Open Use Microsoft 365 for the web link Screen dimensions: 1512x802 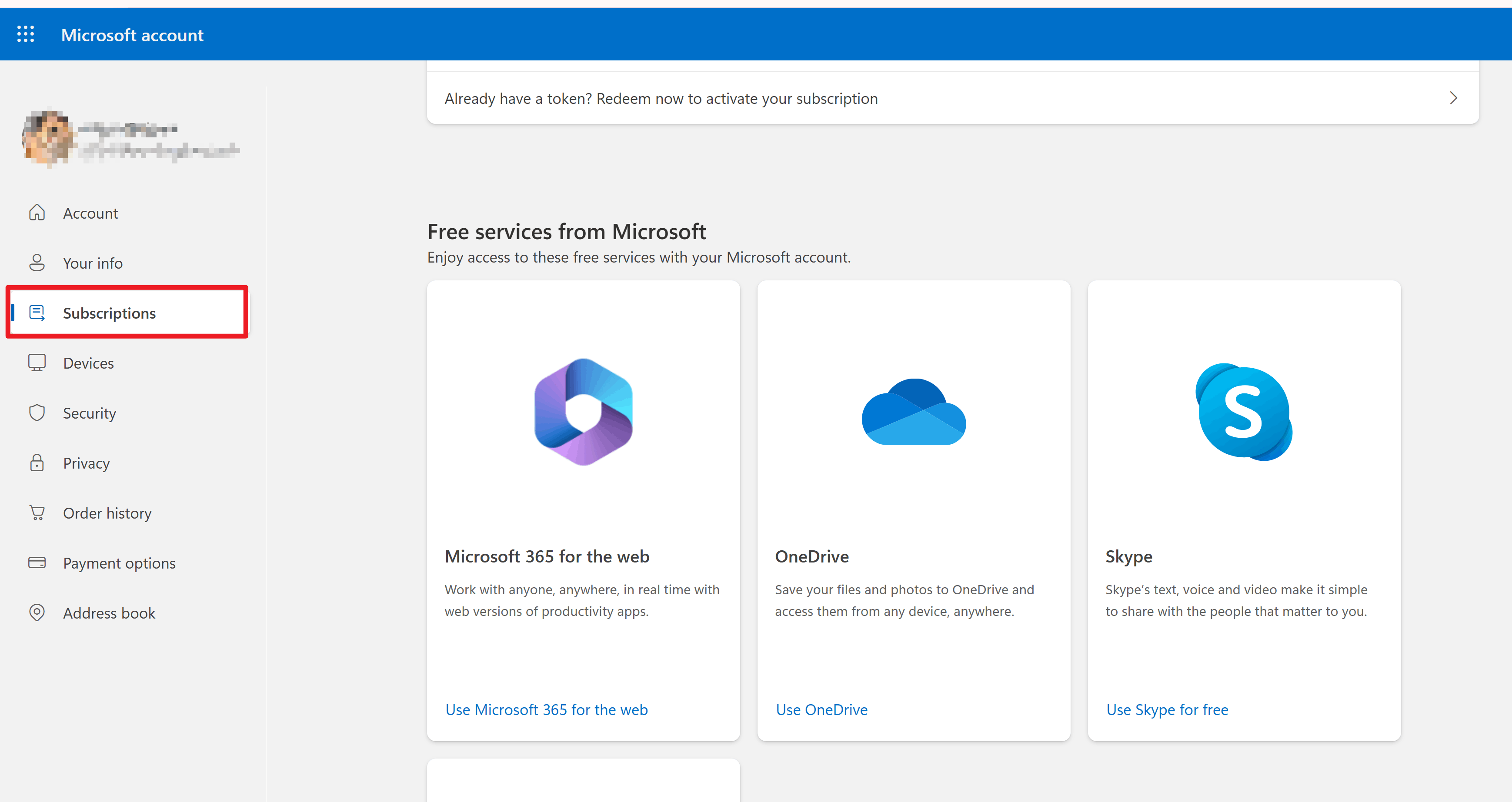[546, 709]
